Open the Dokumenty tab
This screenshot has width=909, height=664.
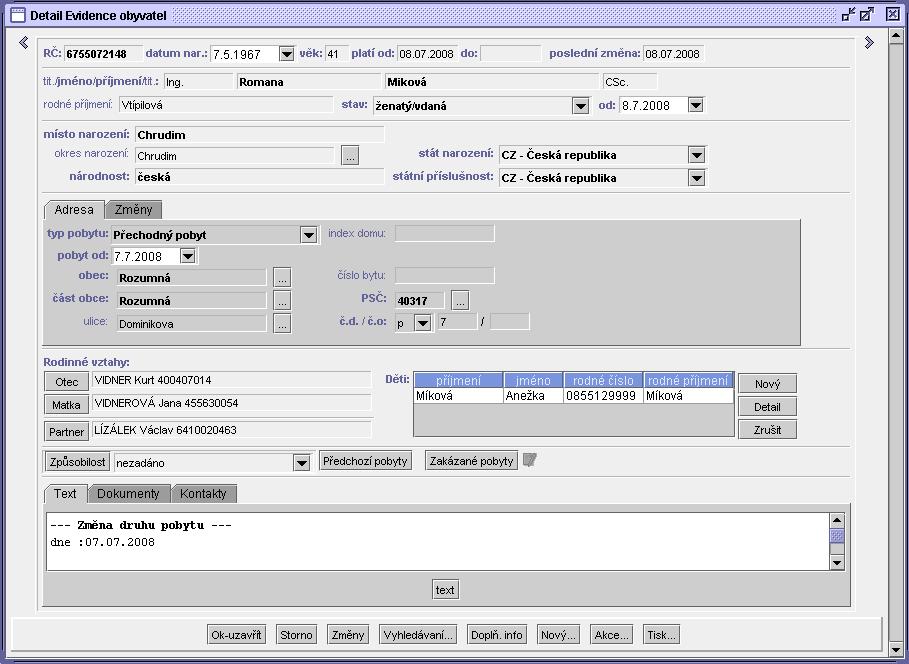click(x=128, y=494)
